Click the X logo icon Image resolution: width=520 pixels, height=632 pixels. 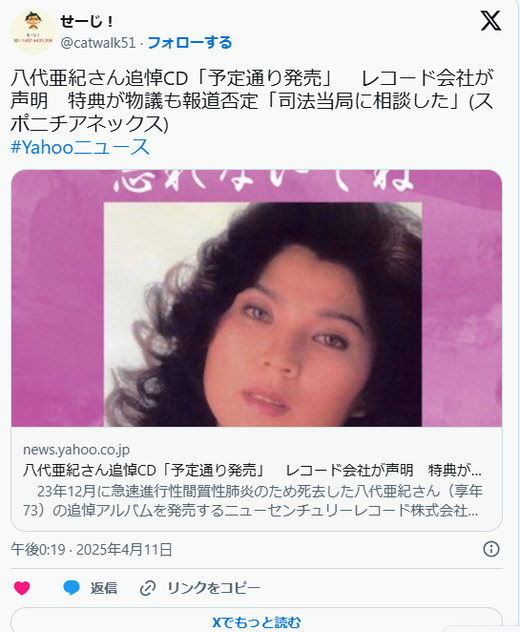coord(491,21)
